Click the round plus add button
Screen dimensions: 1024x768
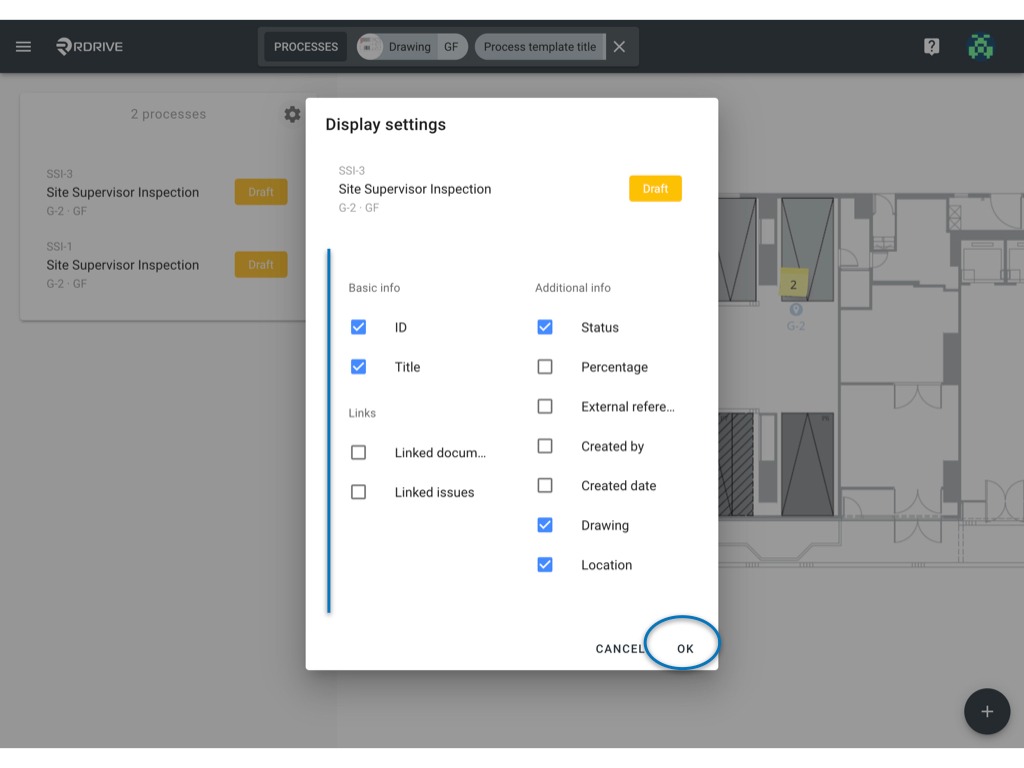(x=987, y=711)
